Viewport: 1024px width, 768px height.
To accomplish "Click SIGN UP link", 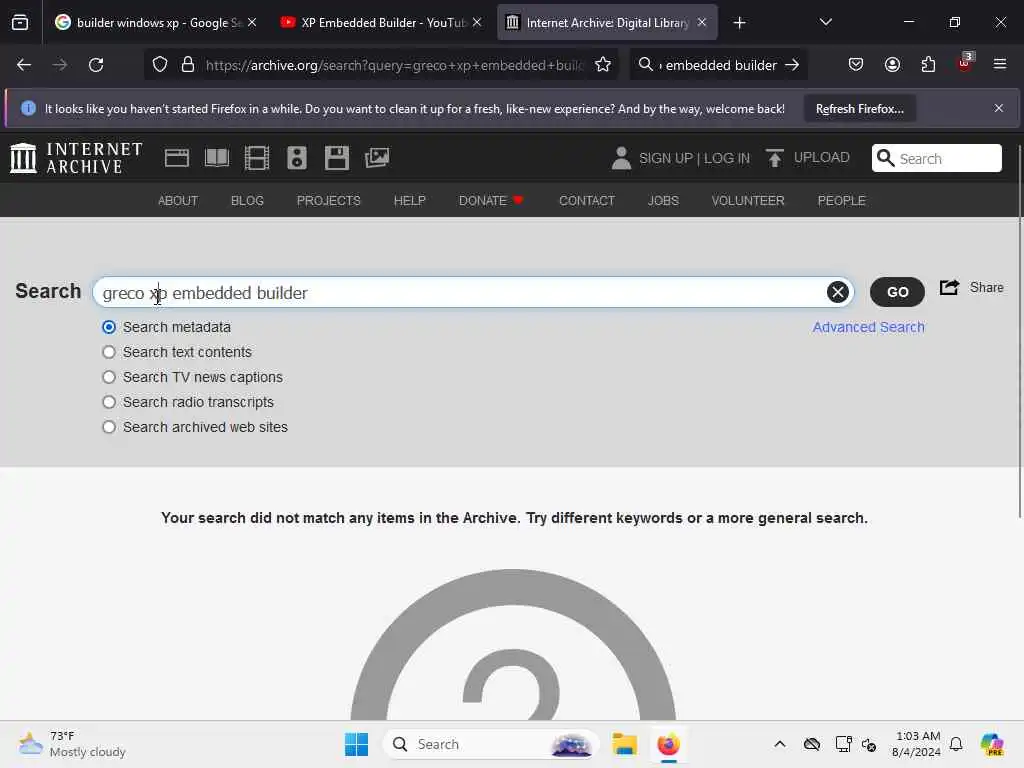I will pyautogui.click(x=665, y=158).
